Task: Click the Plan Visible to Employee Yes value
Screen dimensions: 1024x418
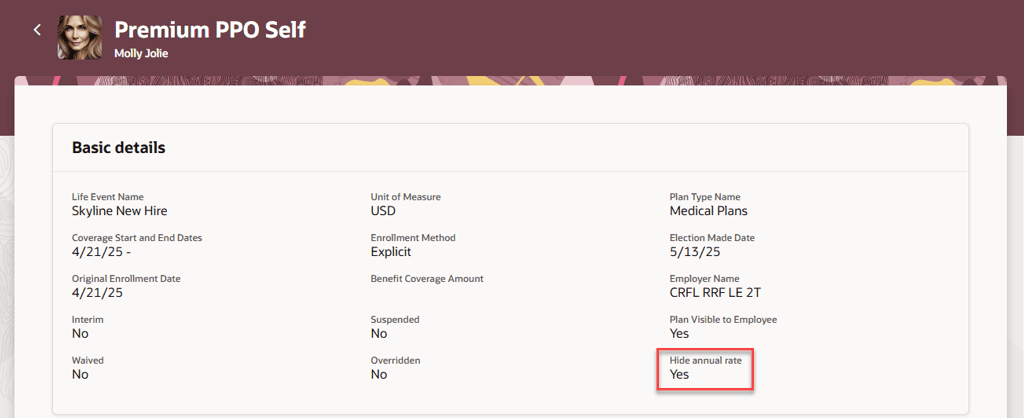Action: (x=679, y=334)
